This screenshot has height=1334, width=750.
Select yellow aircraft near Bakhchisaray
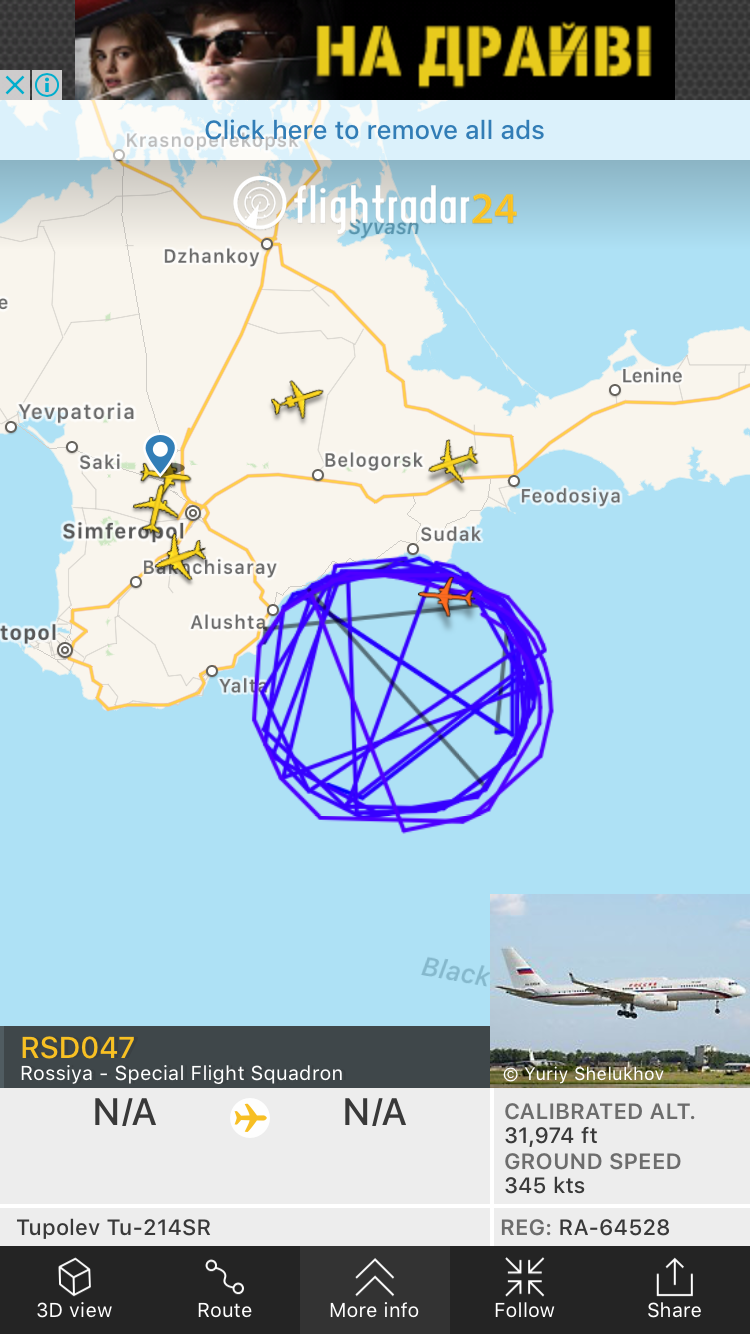coord(181,557)
